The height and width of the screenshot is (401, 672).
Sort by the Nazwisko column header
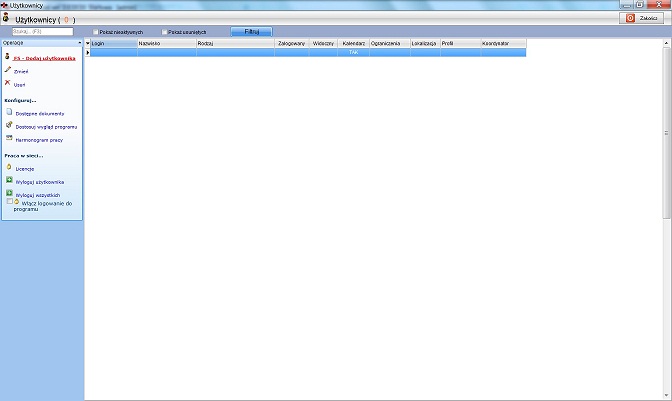(167, 43)
